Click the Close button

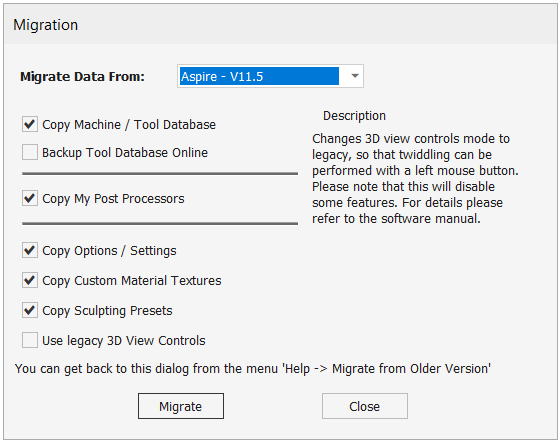point(365,406)
